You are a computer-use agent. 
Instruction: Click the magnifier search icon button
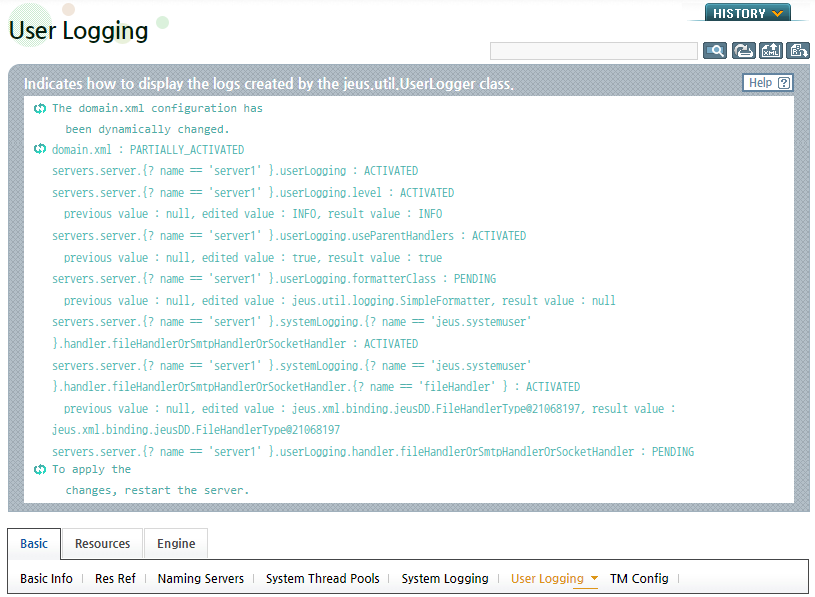coord(715,50)
